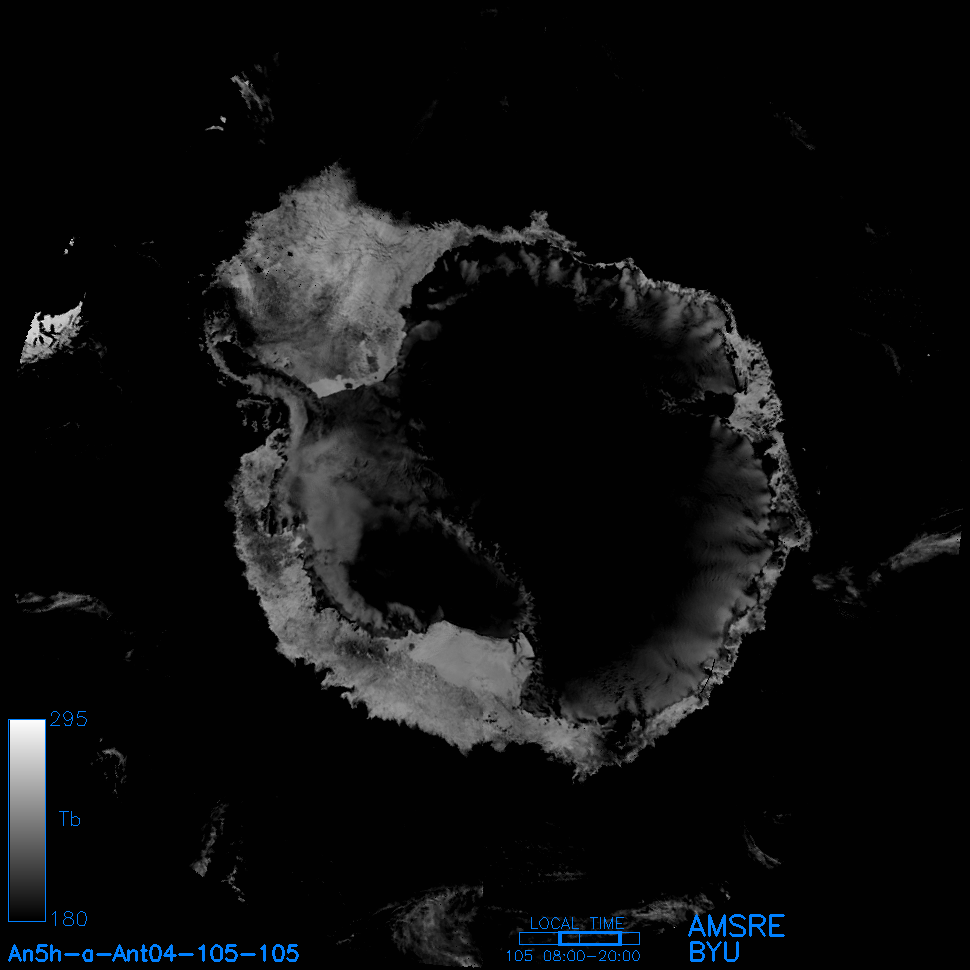970x970 pixels.
Task: Click the LOCAL TIME label
Action: (x=577, y=924)
